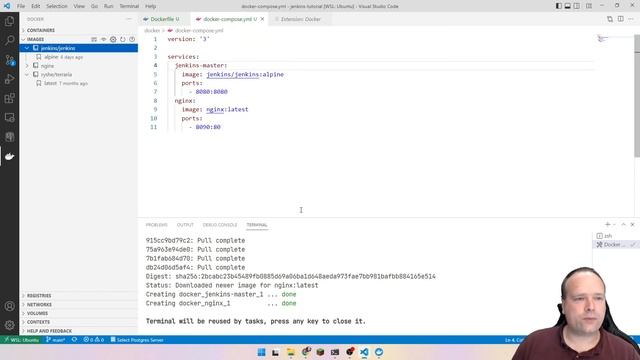Toggle bottom panel layout button
The width and height of the screenshot is (640, 360).
568,6
